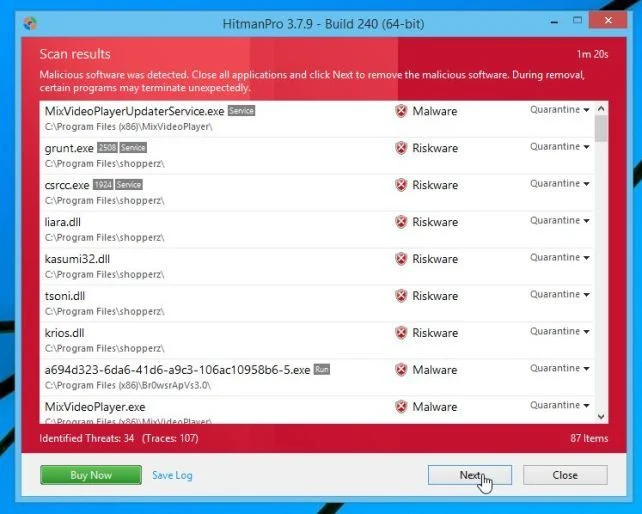Open Quarantine dropdown for liara.dll

pyautogui.click(x=559, y=220)
